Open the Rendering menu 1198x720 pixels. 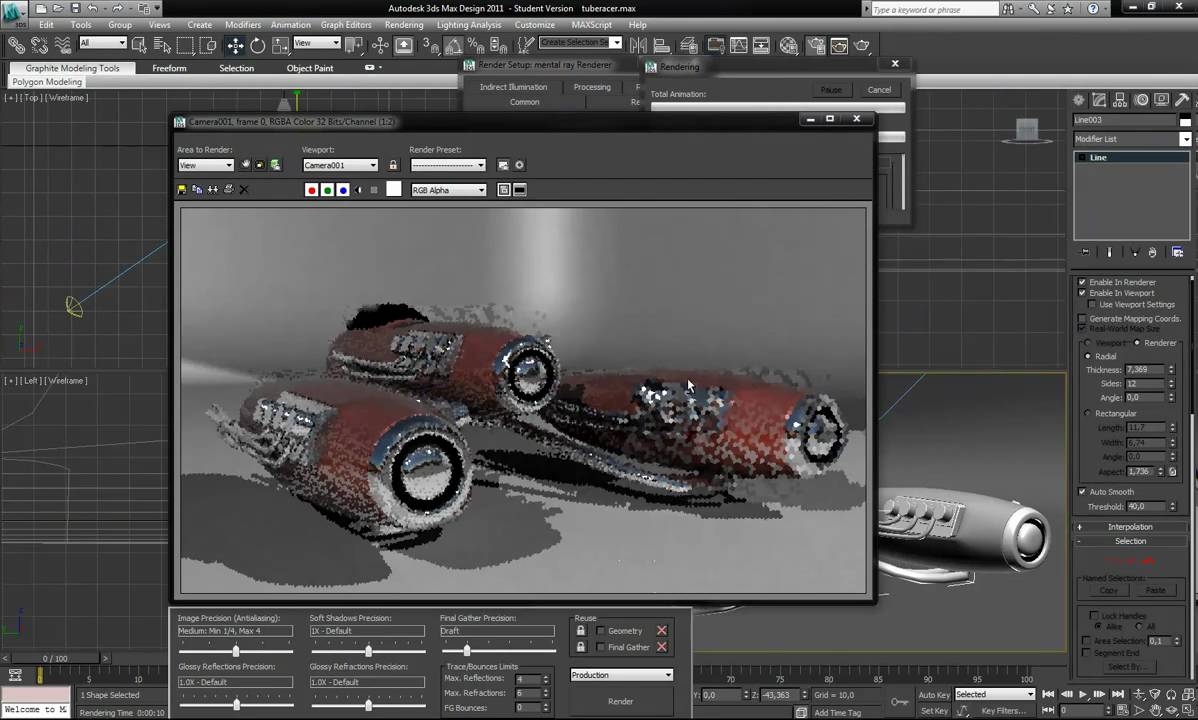404,24
